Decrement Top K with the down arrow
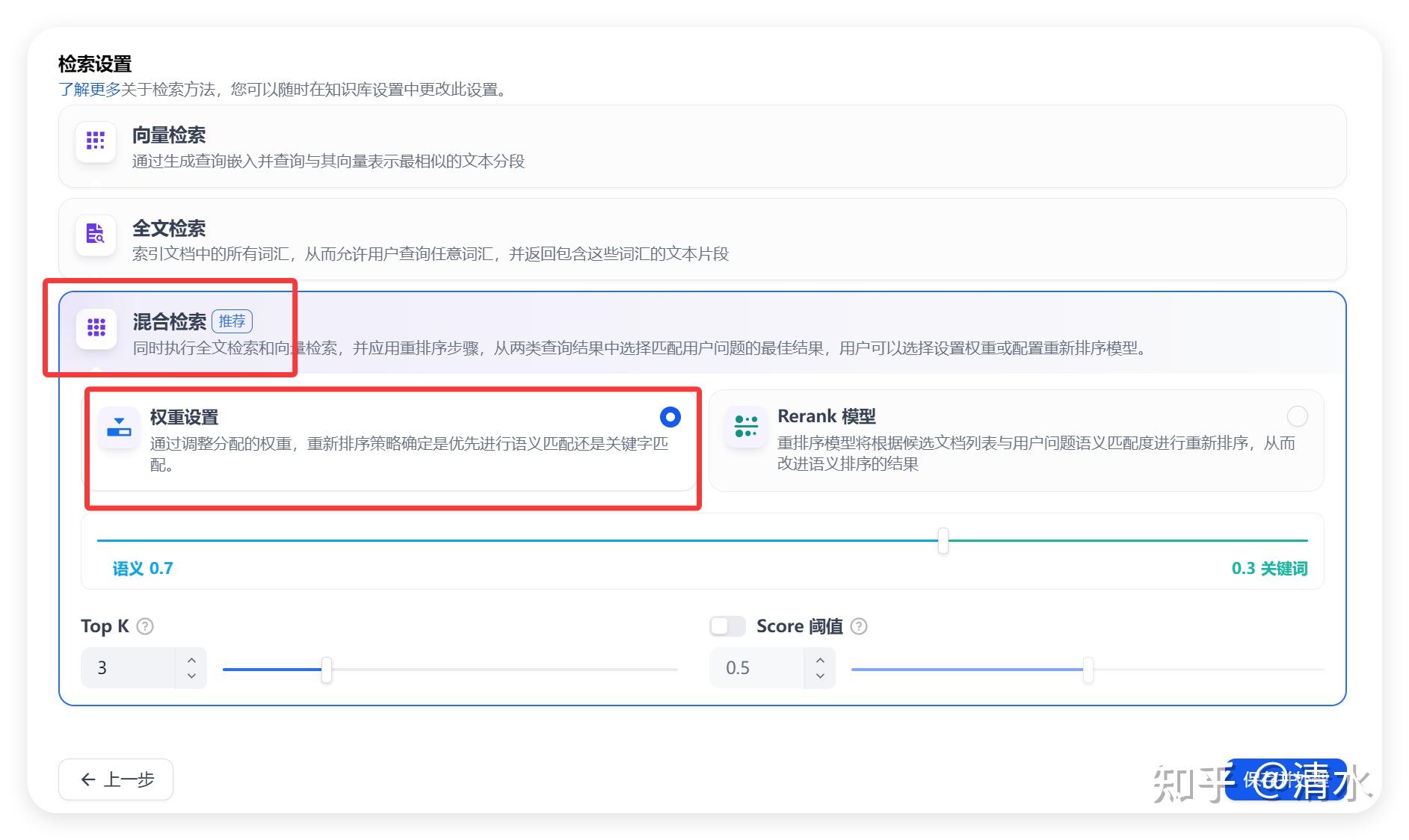 pyautogui.click(x=191, y=676)
